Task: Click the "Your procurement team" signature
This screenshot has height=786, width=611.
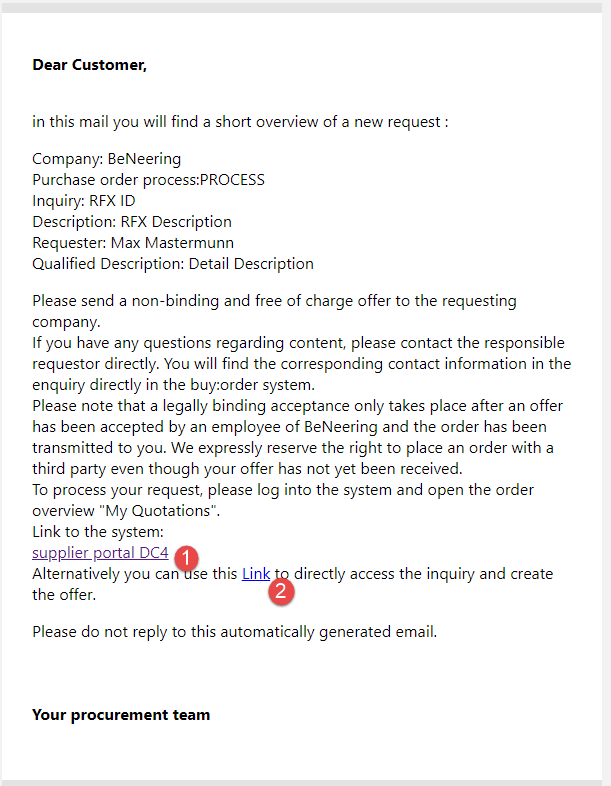Action: pos(121,714)
